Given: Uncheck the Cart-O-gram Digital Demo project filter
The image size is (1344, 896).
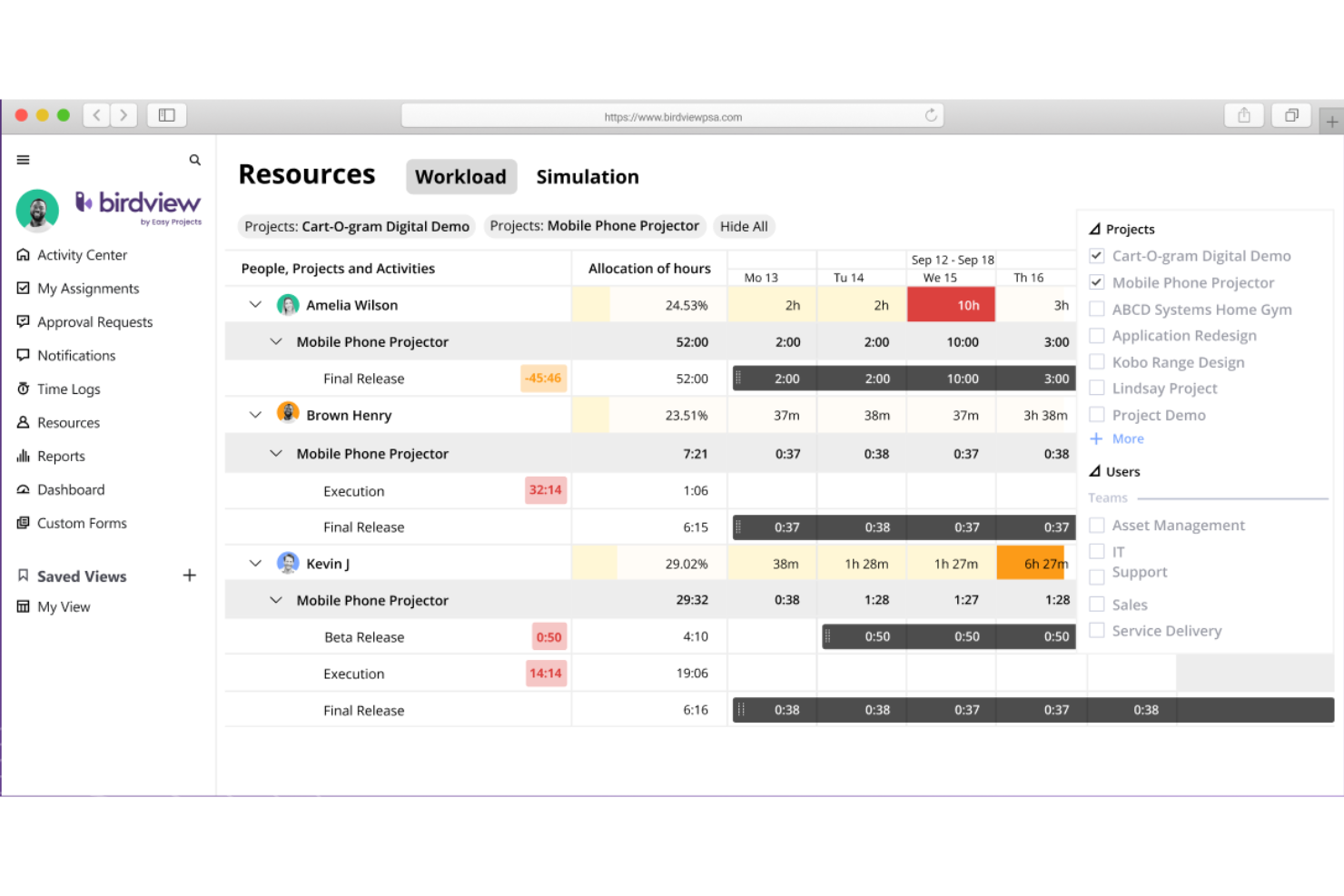Looking at the screenshot, I should pos(1097,256).
